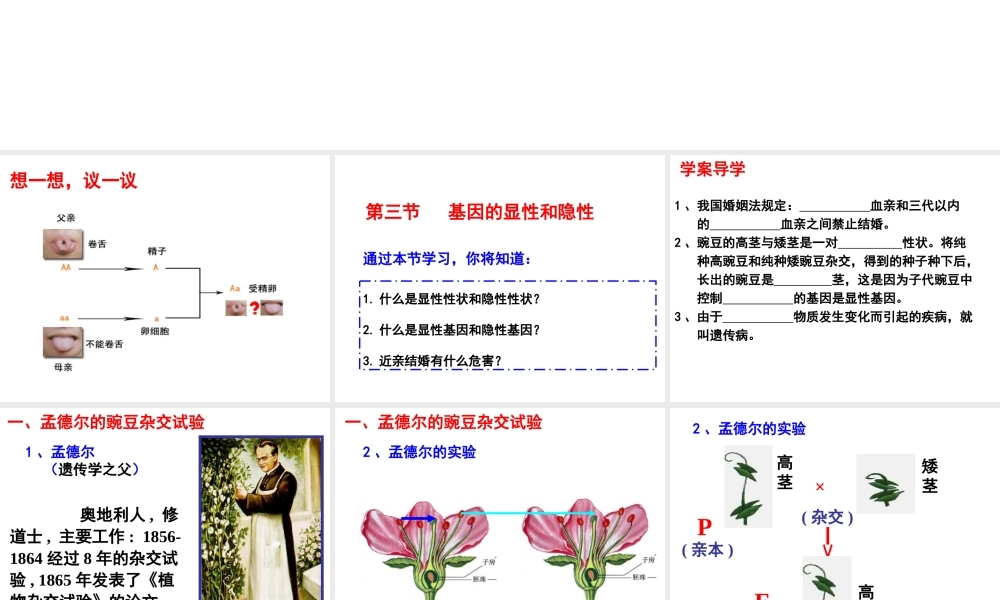The height and width of the screenshot is (600, 1000).
Task: Click the 通过本节学习，你将知道 heading
Action: pos(447,259)
